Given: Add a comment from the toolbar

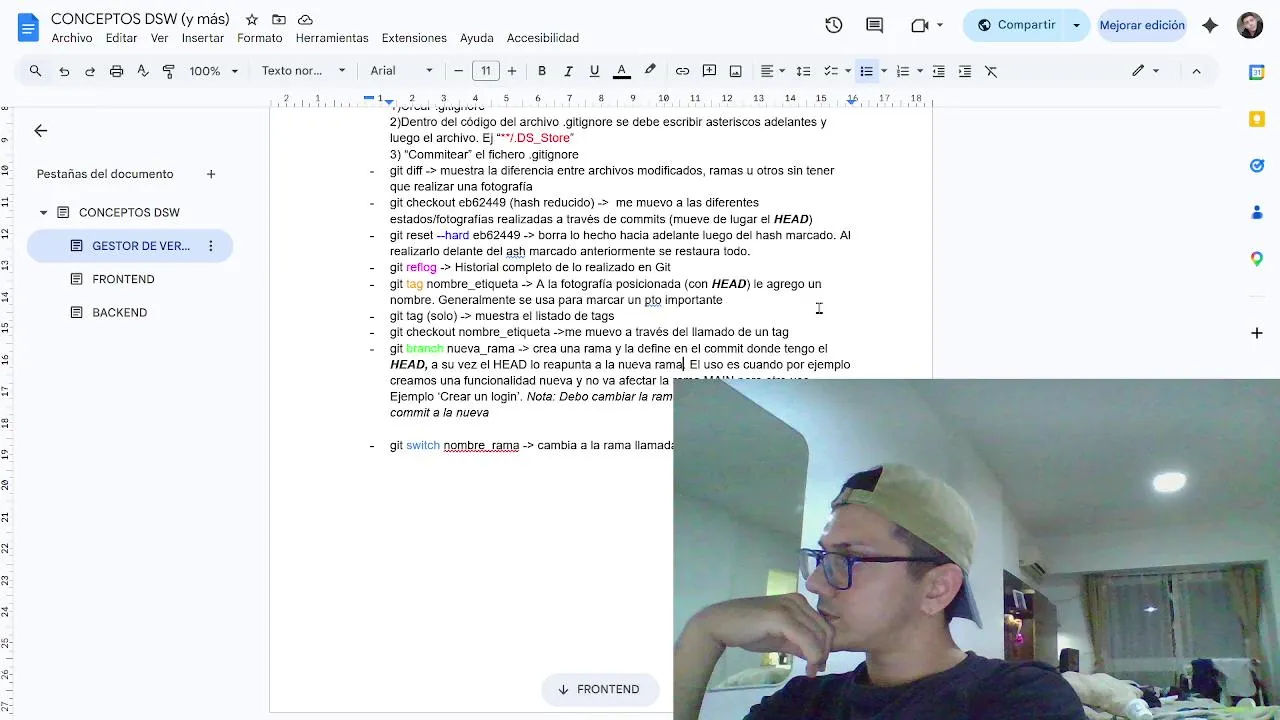Looking at the screenshot, I should point(709,71).
